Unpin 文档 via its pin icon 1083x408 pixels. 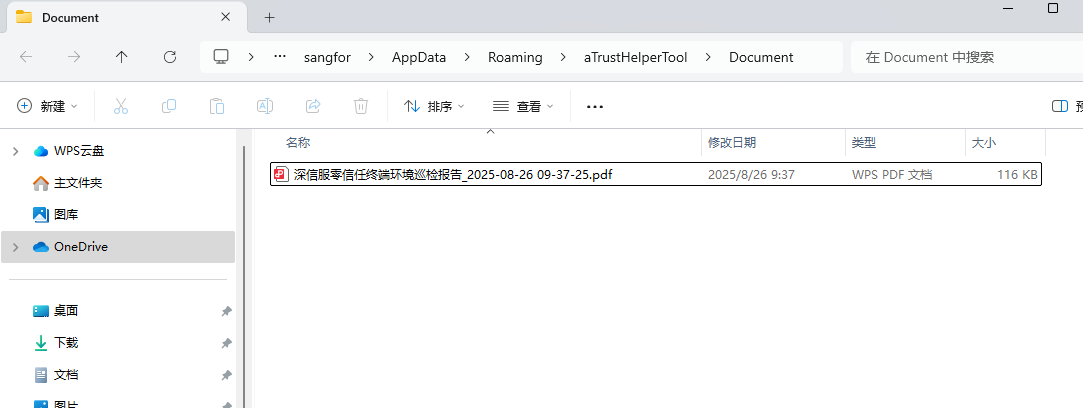[x=226, y=376]
